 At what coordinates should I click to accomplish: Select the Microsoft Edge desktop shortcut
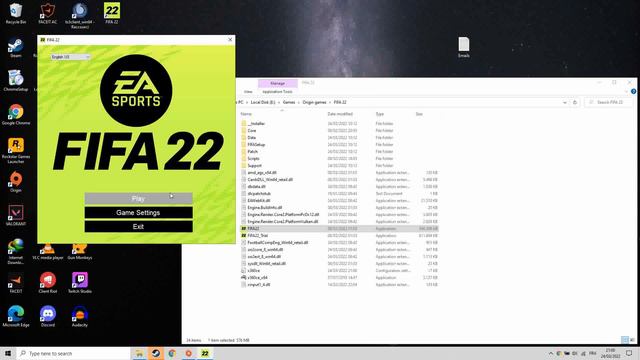coord(16,316)
